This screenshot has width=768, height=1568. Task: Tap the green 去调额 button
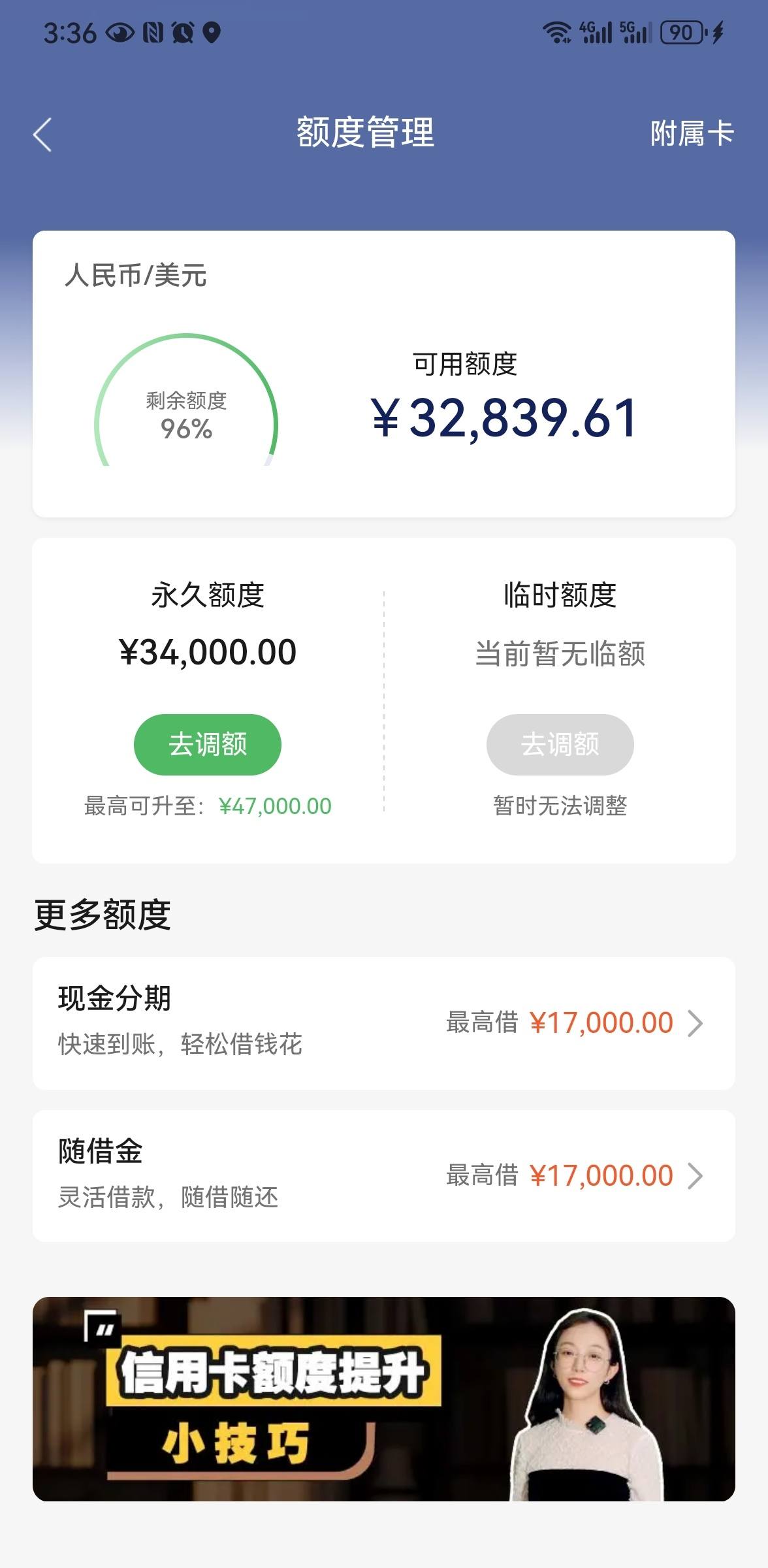coord(208,744)
